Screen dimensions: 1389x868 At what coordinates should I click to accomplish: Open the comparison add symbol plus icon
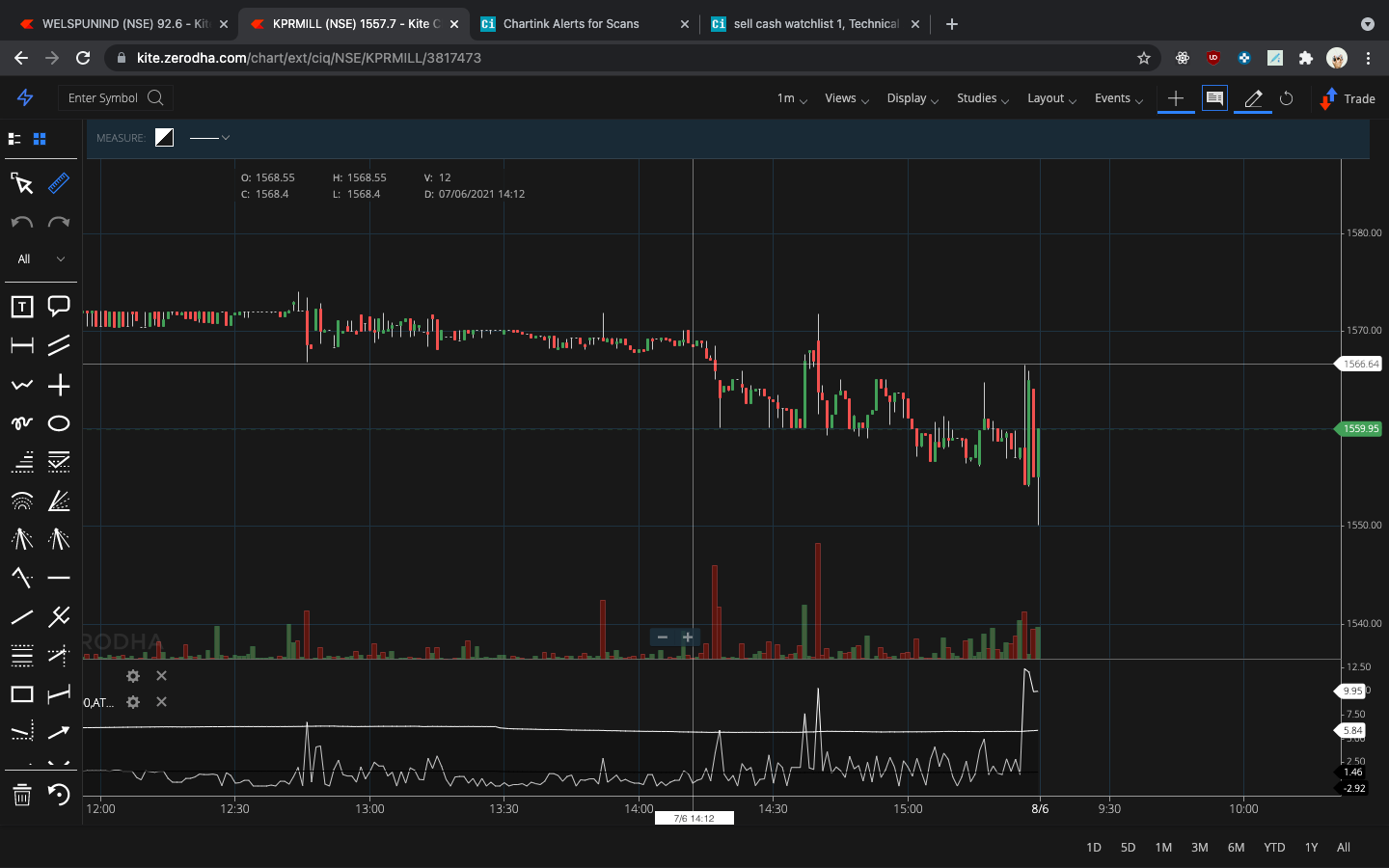(1176, 98)
